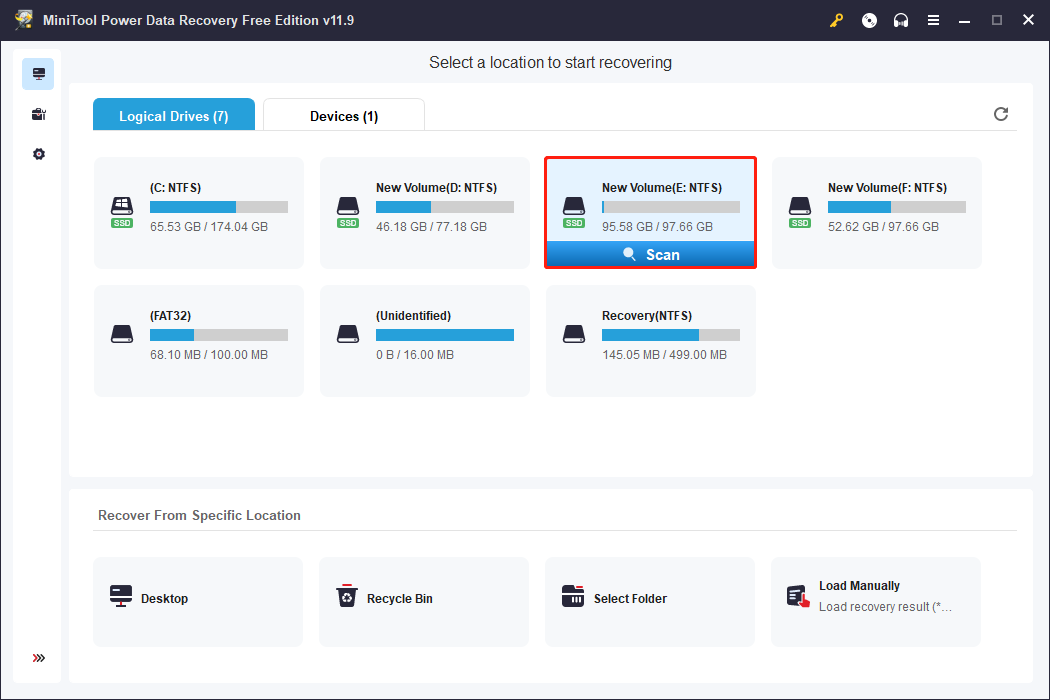Screen dimensions: 1050x700
Task: Click the C: drive usage bar
Action: pos(219,207)
